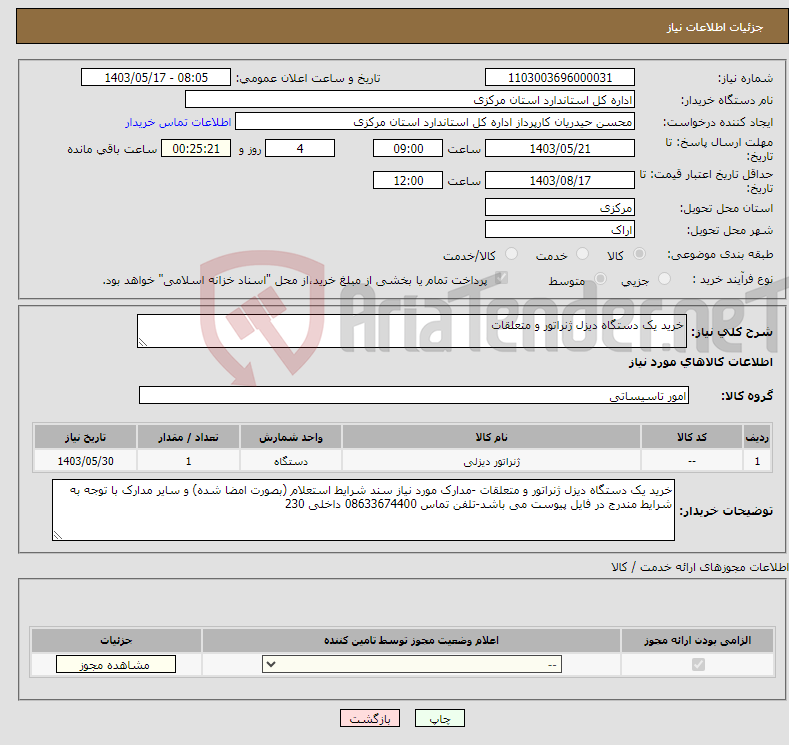Screen dimensions: 789x745
Task: Click the تاریخ نیاز column header
Action: [x=85, y=437]
